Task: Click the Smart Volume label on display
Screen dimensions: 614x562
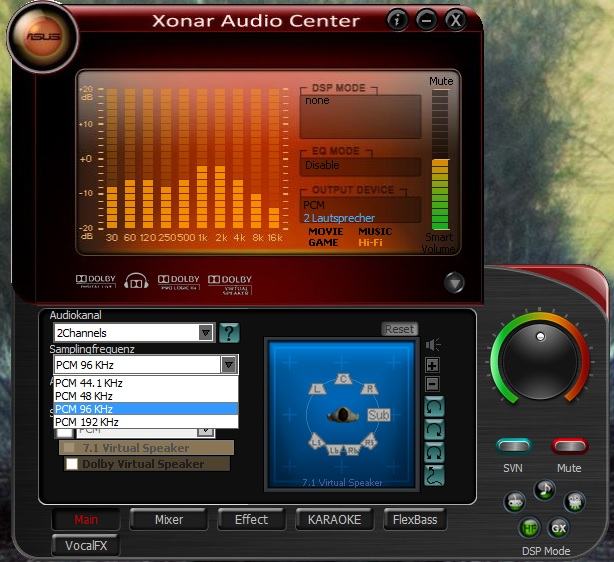Action: [x=439, y=243]
